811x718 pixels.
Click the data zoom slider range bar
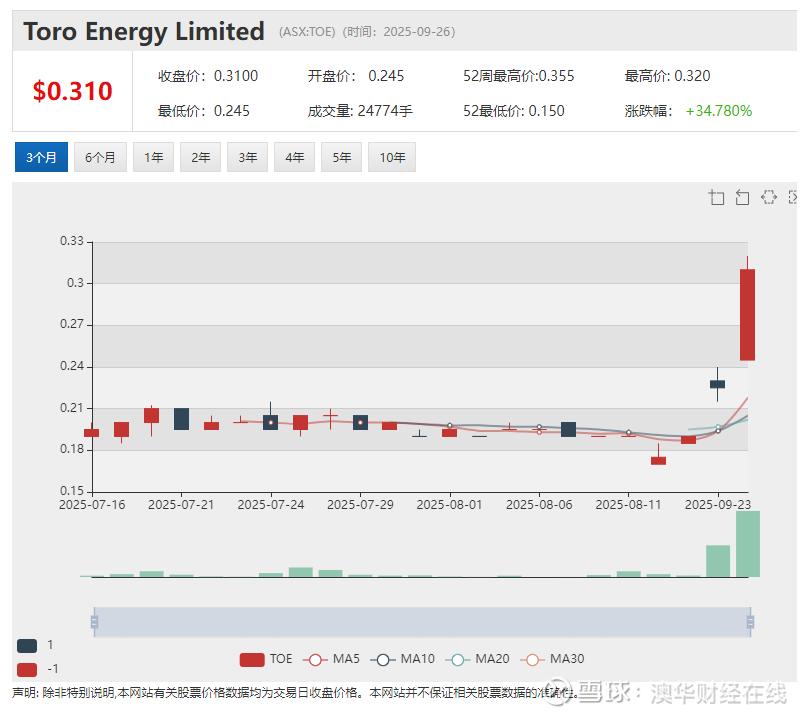[422, 621]
